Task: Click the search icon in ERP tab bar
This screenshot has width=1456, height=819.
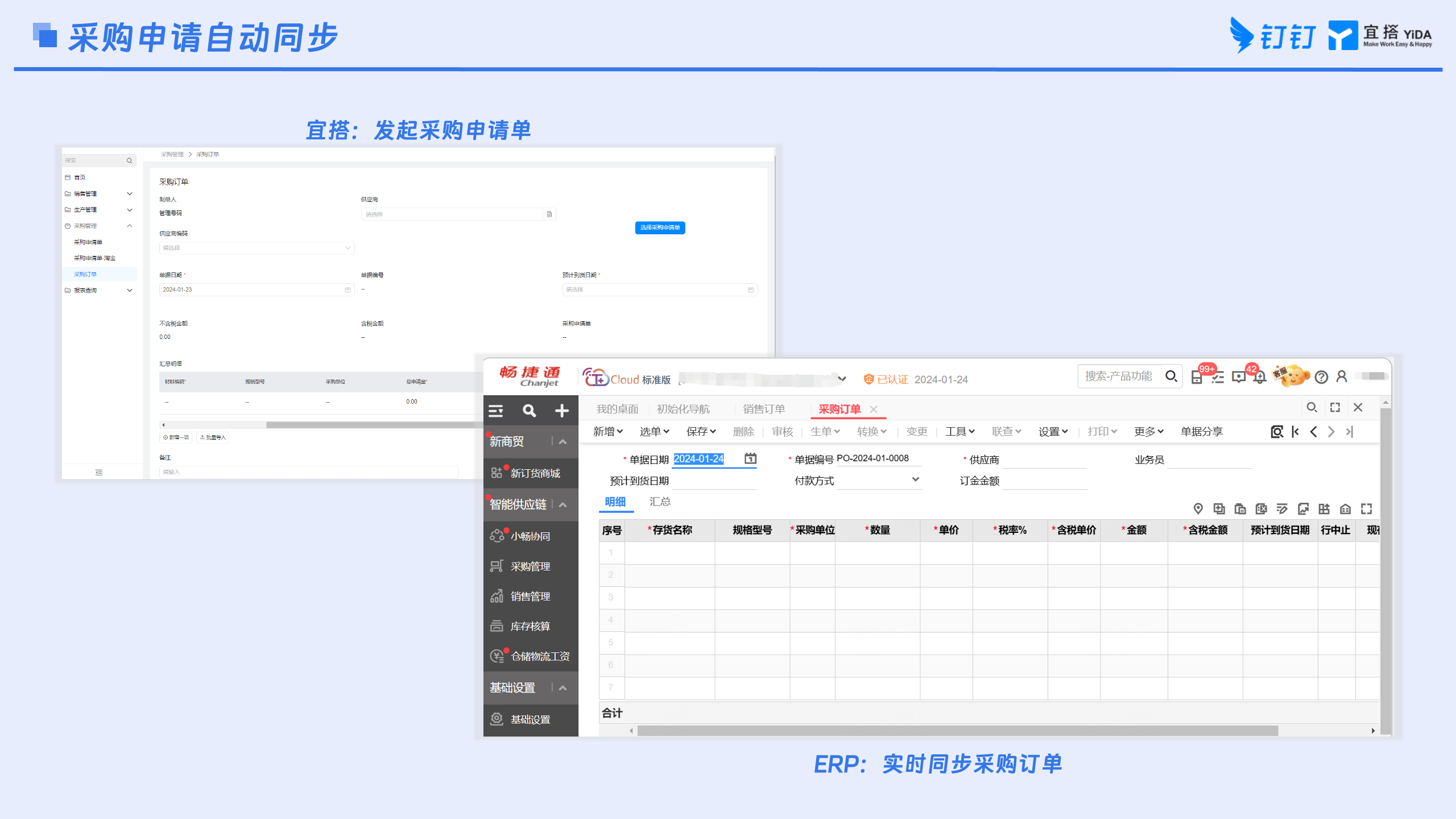Action: point(1312,407)
